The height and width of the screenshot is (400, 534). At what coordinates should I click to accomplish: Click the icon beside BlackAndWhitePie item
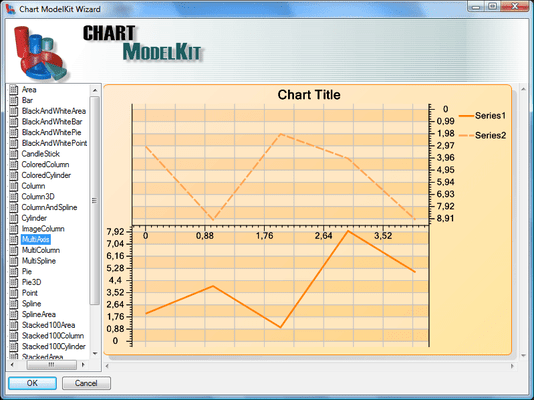14,132
